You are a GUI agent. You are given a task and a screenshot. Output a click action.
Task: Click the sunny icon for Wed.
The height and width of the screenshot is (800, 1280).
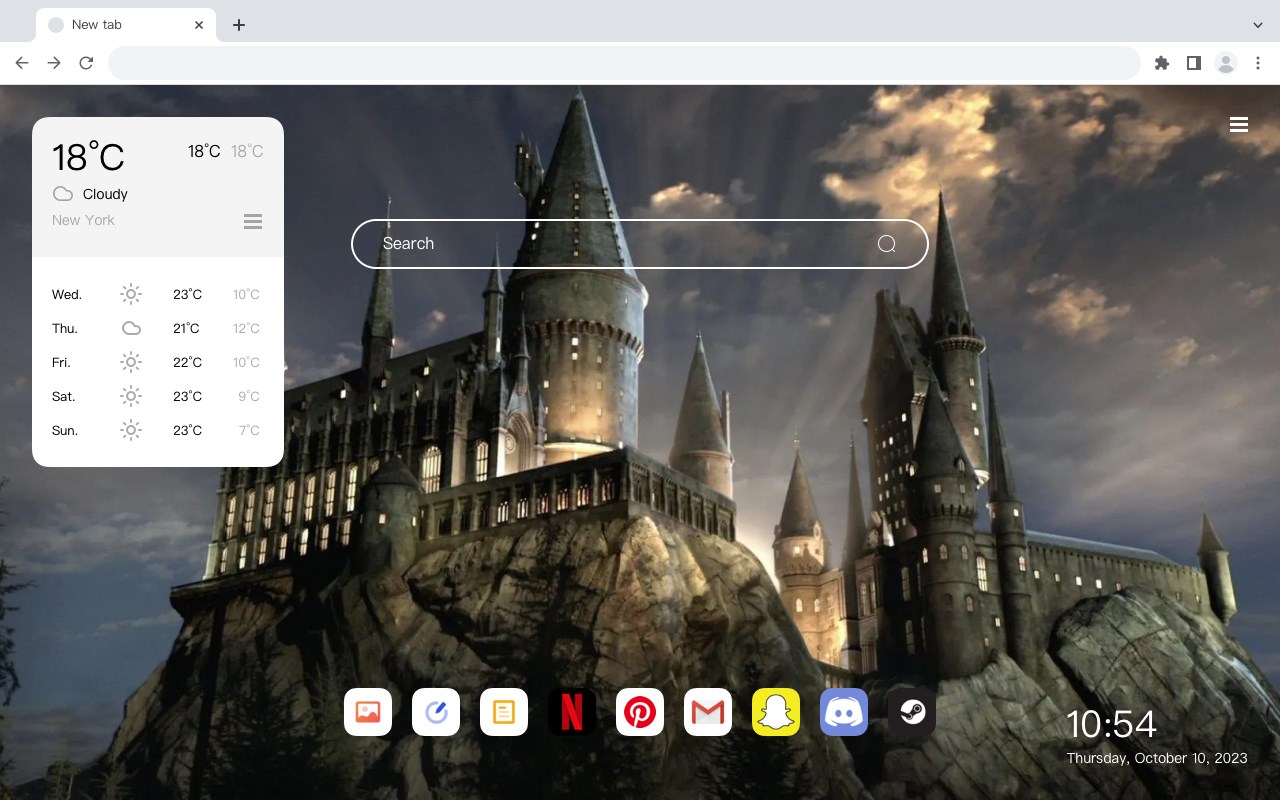[x=131, y=294]
